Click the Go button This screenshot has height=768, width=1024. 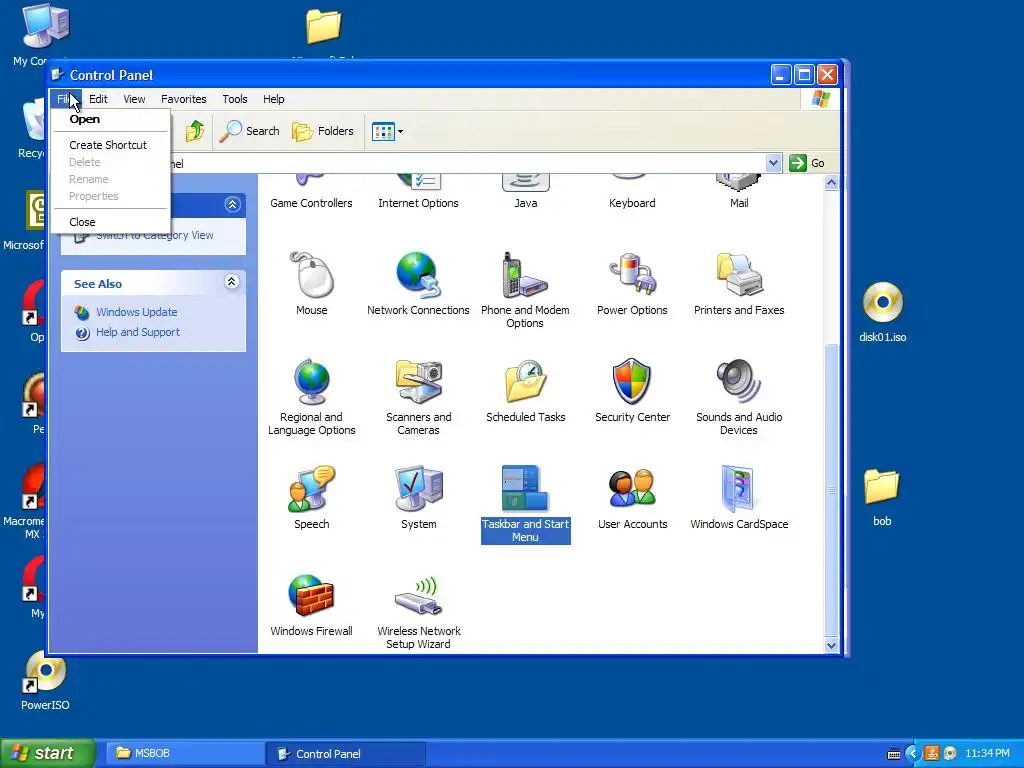pos(807,163)
